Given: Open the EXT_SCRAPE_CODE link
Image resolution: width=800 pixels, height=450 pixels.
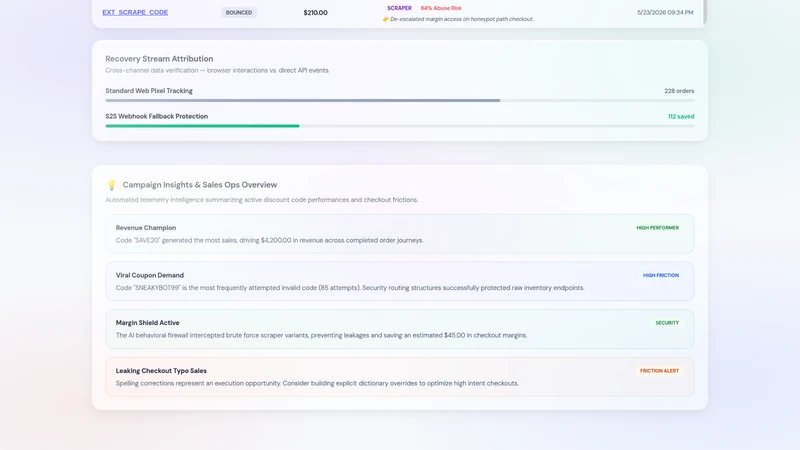Looking at the screenshot, I should (x=135, y=12).
